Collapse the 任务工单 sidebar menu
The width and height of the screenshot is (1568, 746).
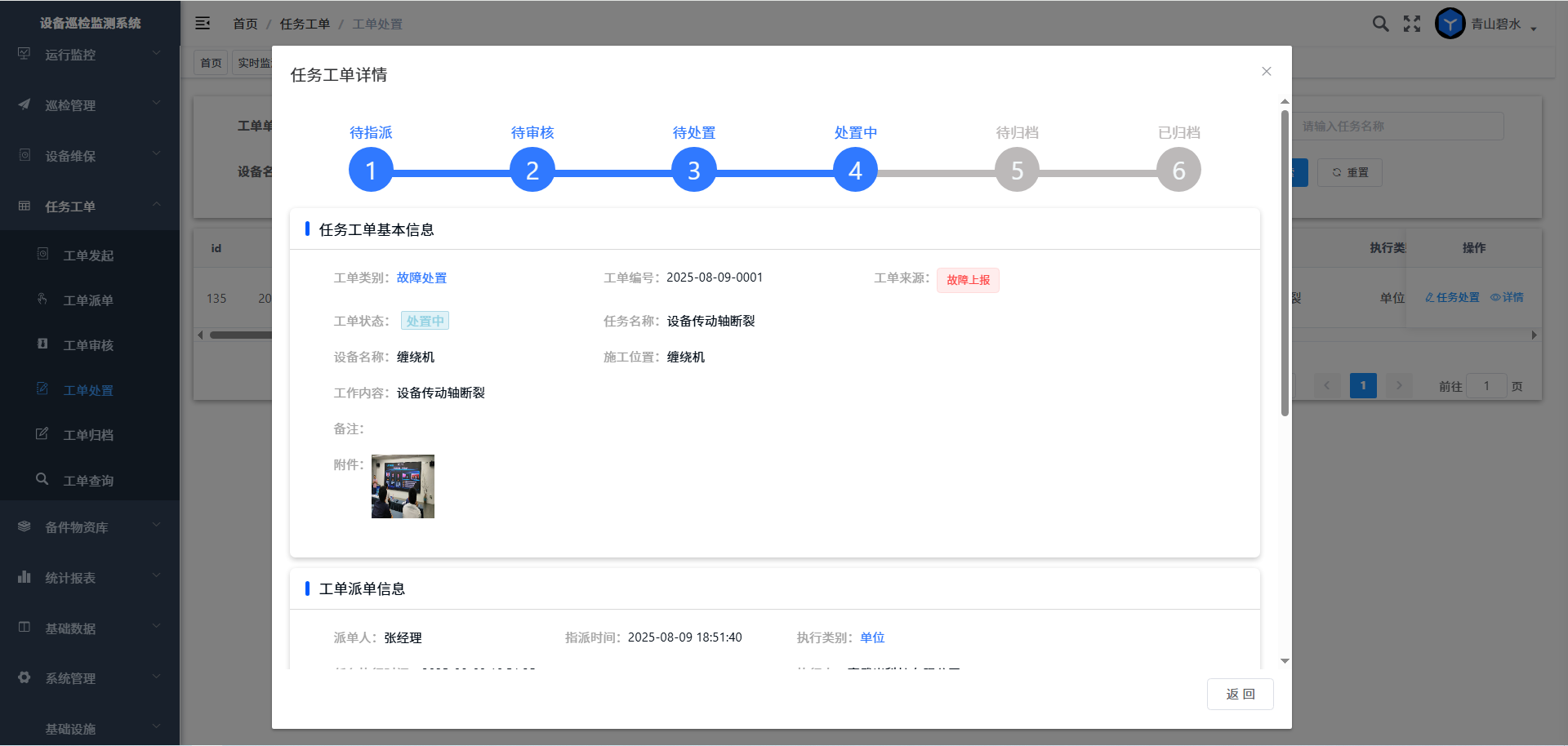[90, 206]
